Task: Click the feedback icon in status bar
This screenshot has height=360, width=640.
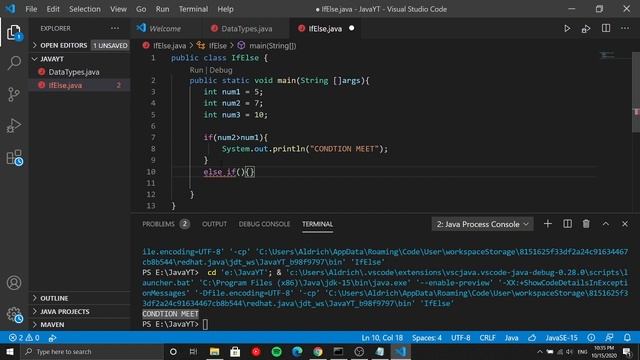Action: click(609, 338)
